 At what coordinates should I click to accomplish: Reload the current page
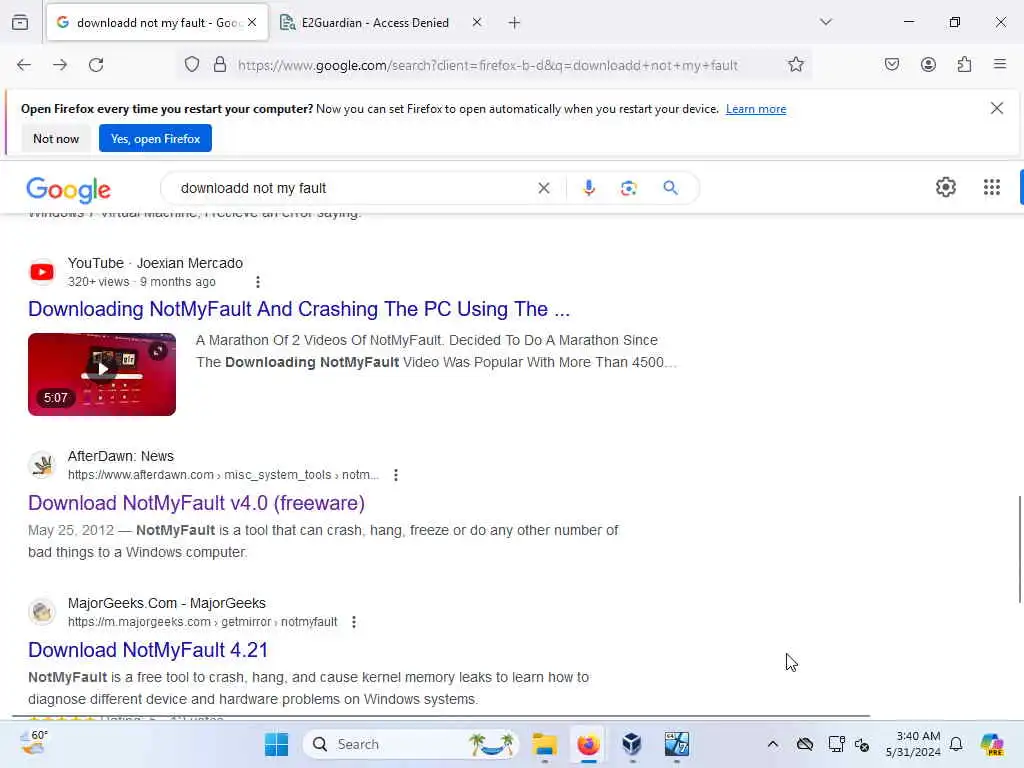click(x=96, y=65)
